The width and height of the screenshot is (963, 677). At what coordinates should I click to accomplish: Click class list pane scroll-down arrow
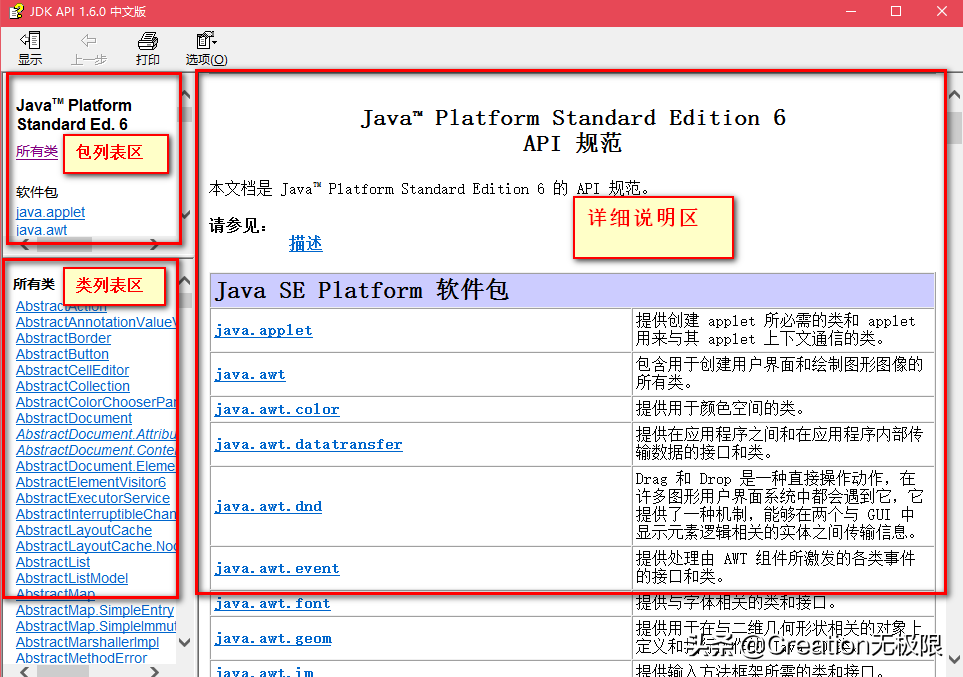[184, 643]
